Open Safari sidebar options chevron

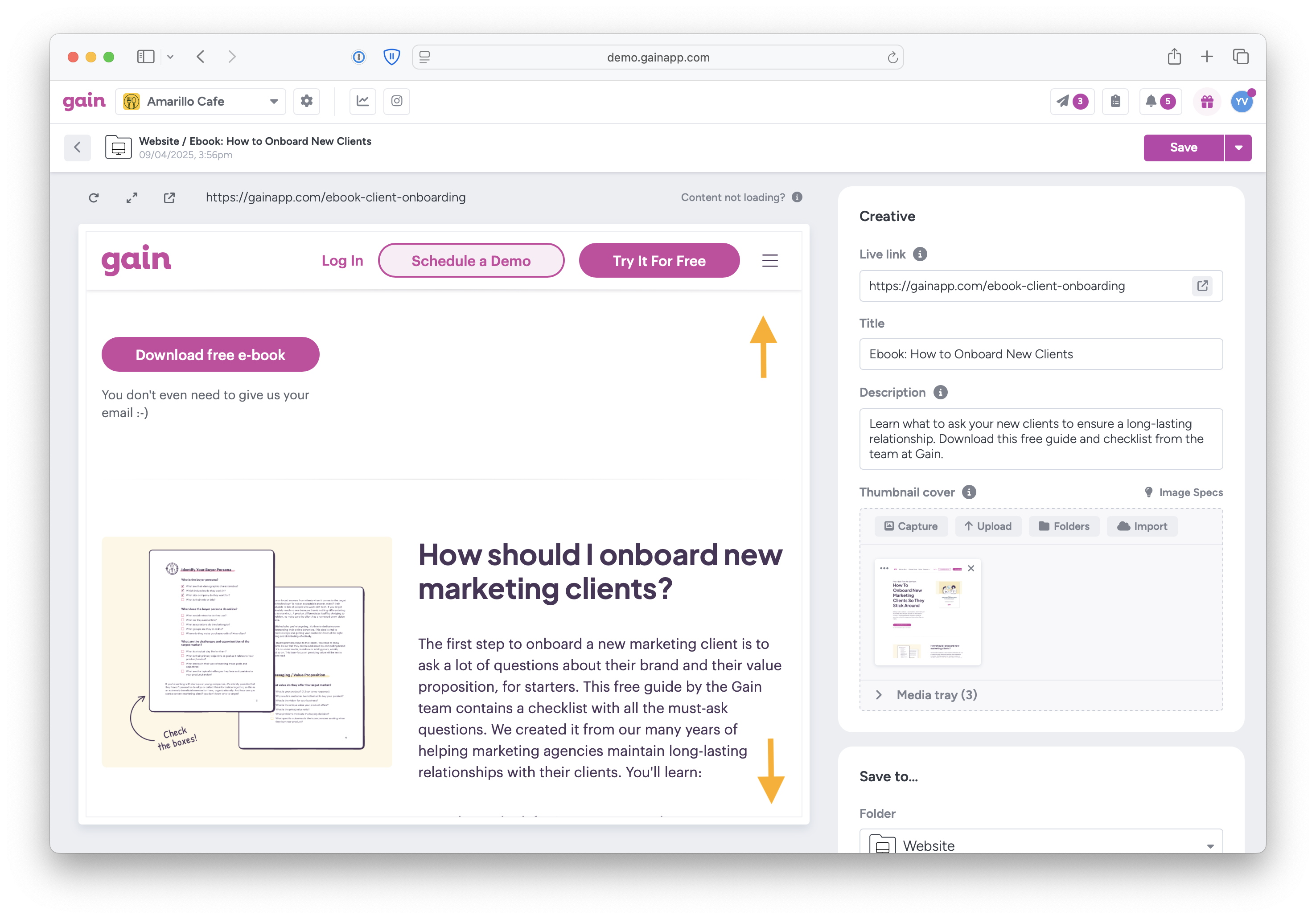pyautogui.click(x=170, y=57)
